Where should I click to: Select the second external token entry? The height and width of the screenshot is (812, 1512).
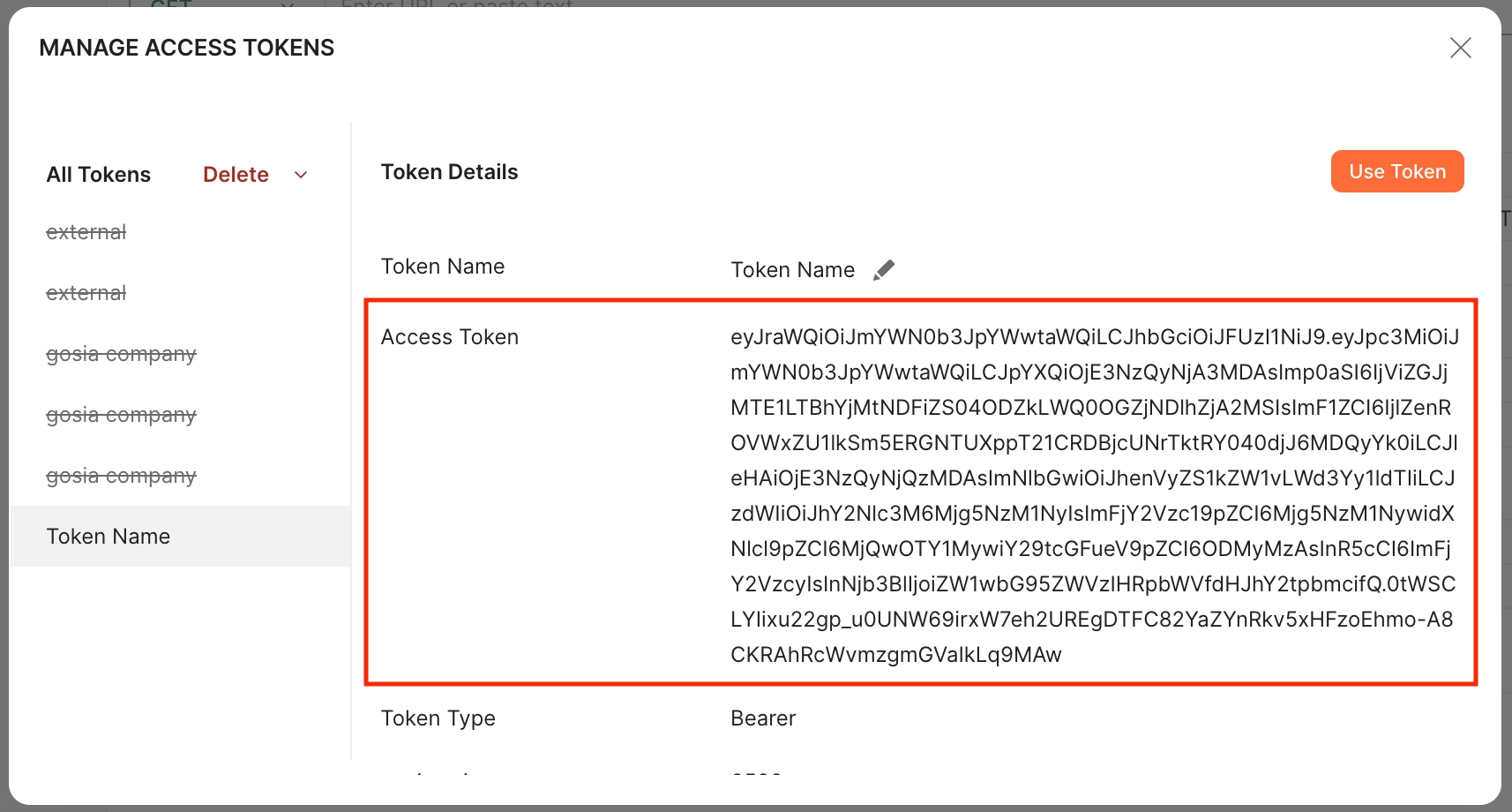click(86, 293)
